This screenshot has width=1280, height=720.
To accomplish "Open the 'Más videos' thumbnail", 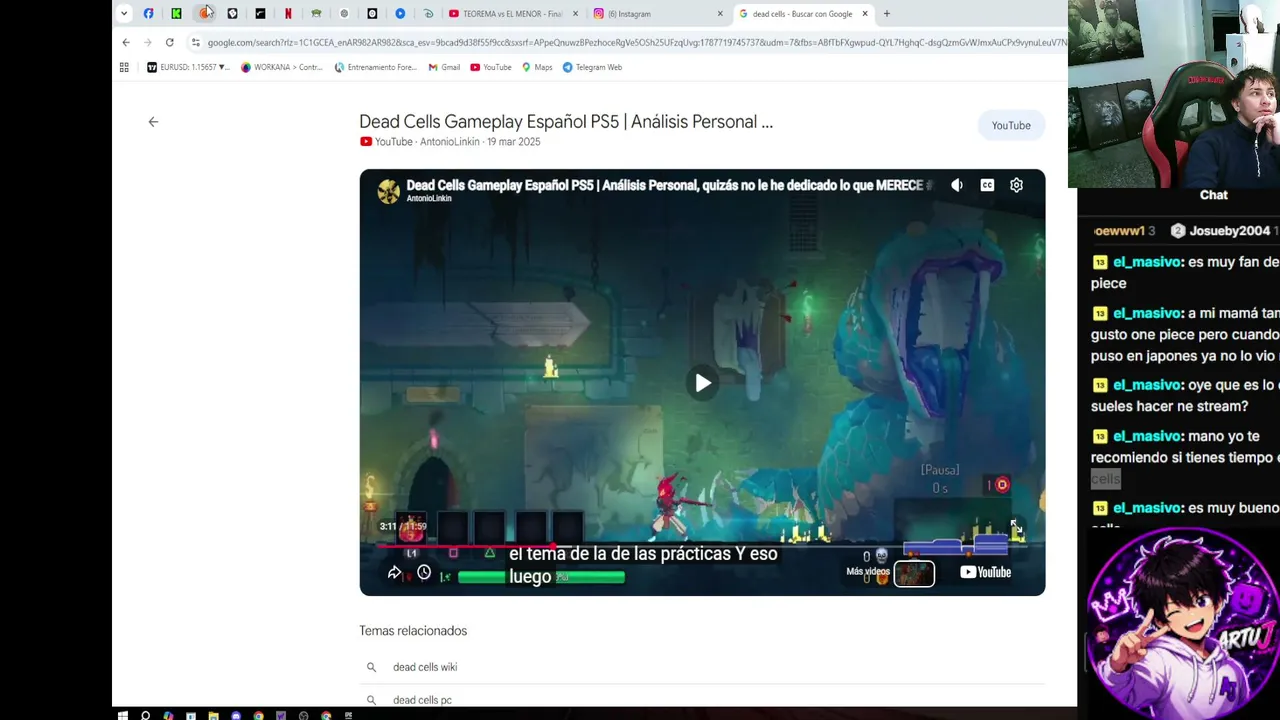I will point(913,573).
